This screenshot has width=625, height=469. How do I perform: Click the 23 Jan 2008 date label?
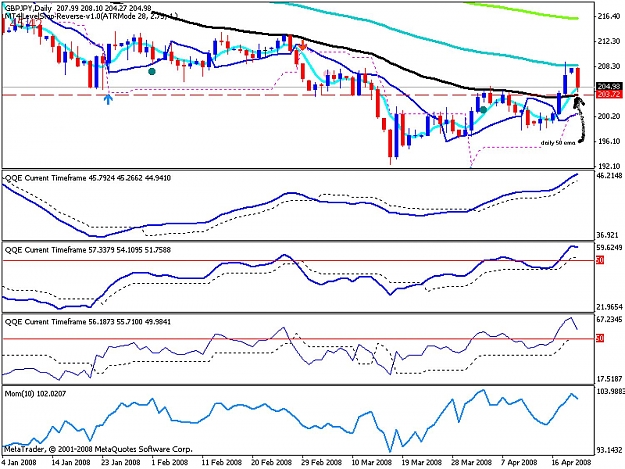click(121, 462)
